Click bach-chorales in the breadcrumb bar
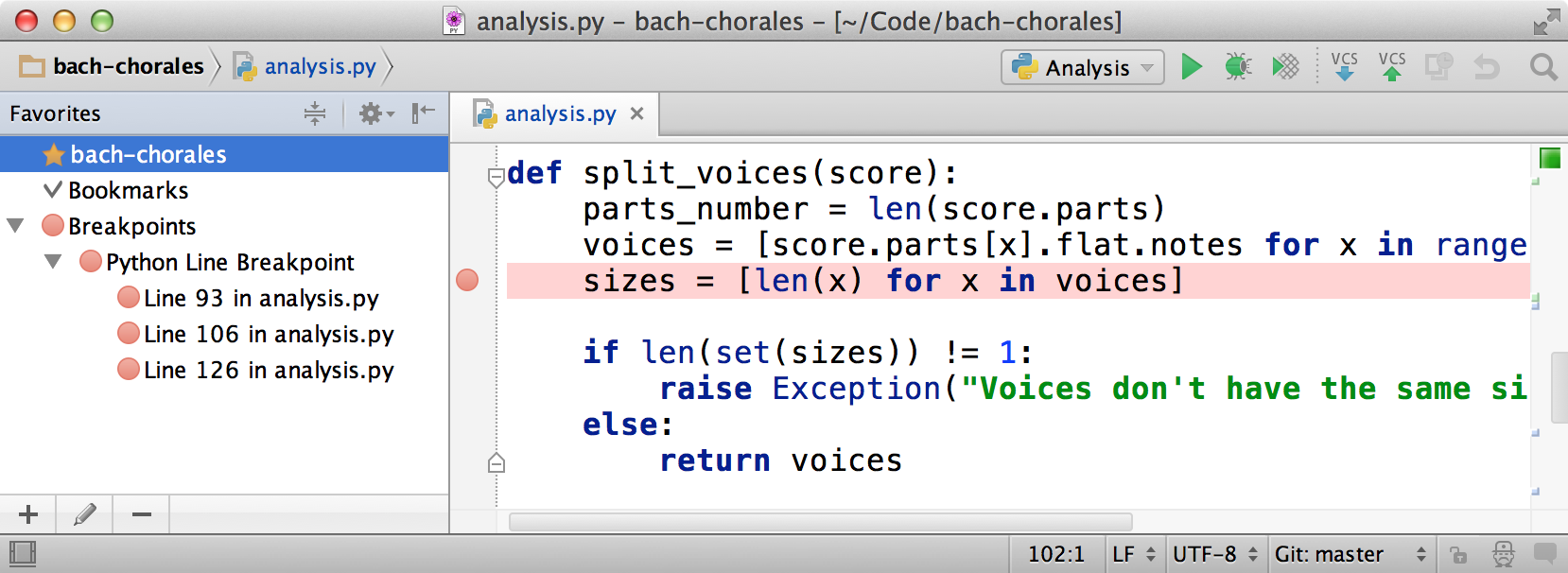The width and height of the screenshot is (1568, 573). click(128, 67)
